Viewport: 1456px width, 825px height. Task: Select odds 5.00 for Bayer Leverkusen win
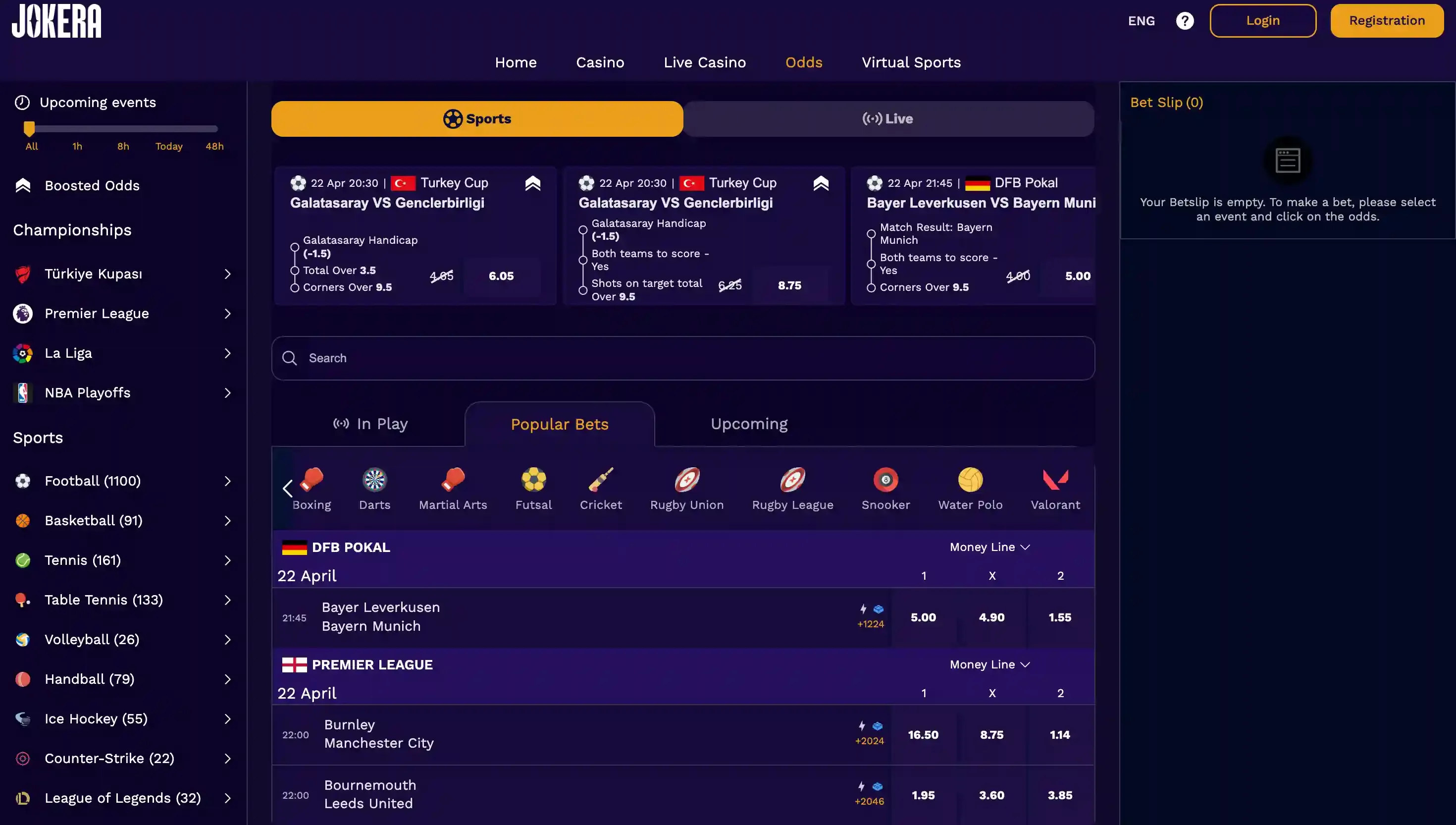click(x=923, y=617)
